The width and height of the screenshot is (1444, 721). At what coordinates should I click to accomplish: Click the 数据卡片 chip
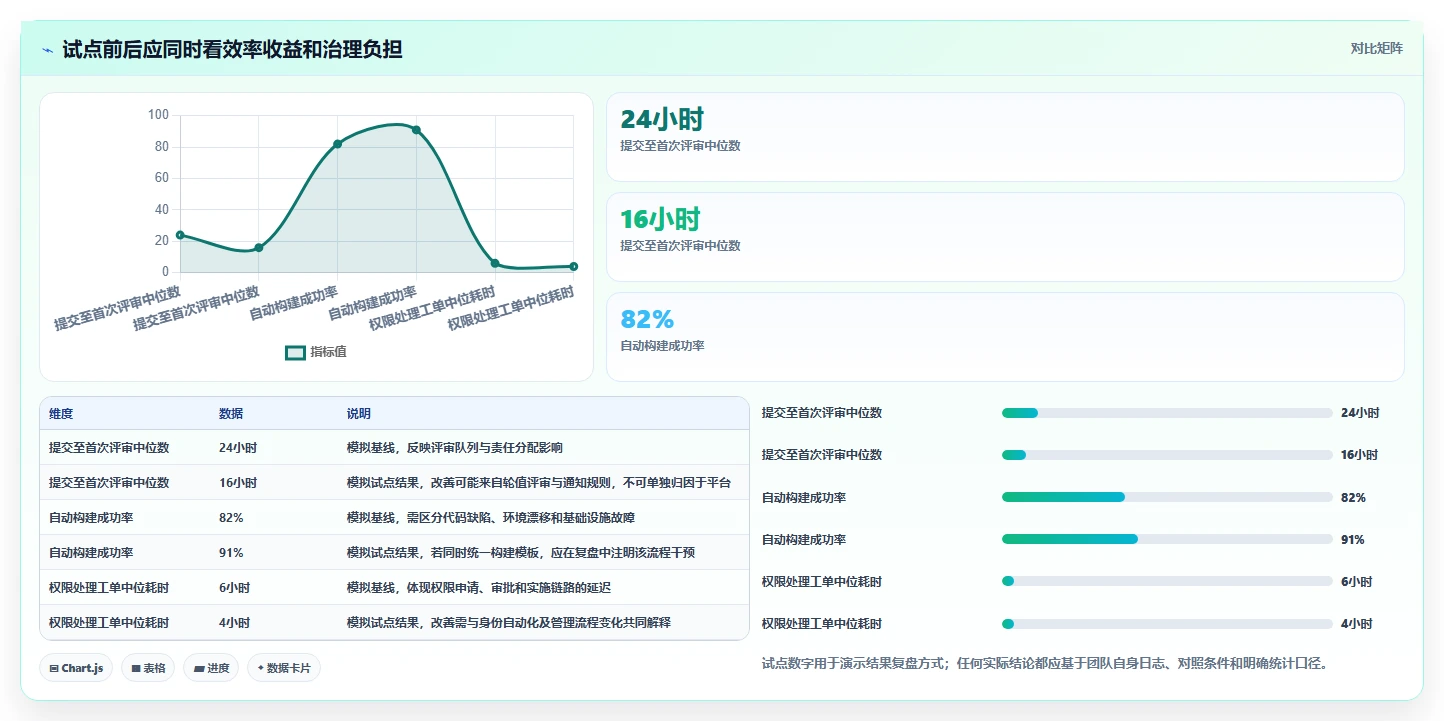284,668
